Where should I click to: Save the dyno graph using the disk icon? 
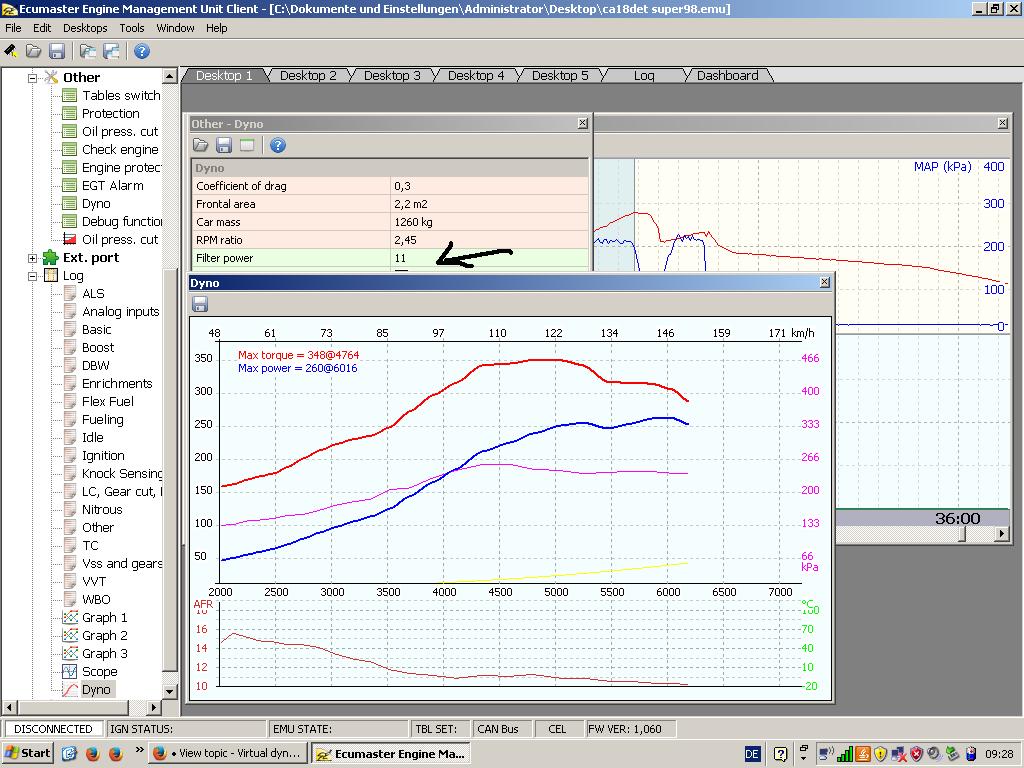pos(200,304)
